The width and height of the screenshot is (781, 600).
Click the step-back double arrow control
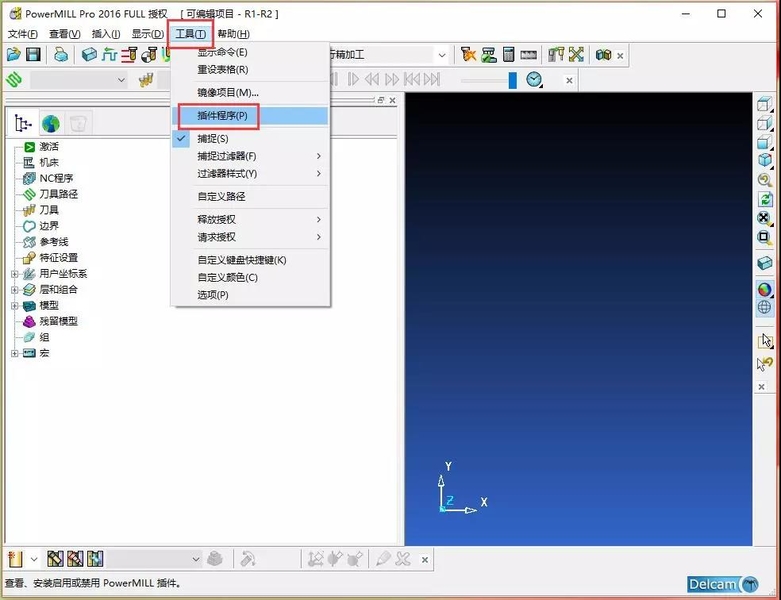point(372,79)
